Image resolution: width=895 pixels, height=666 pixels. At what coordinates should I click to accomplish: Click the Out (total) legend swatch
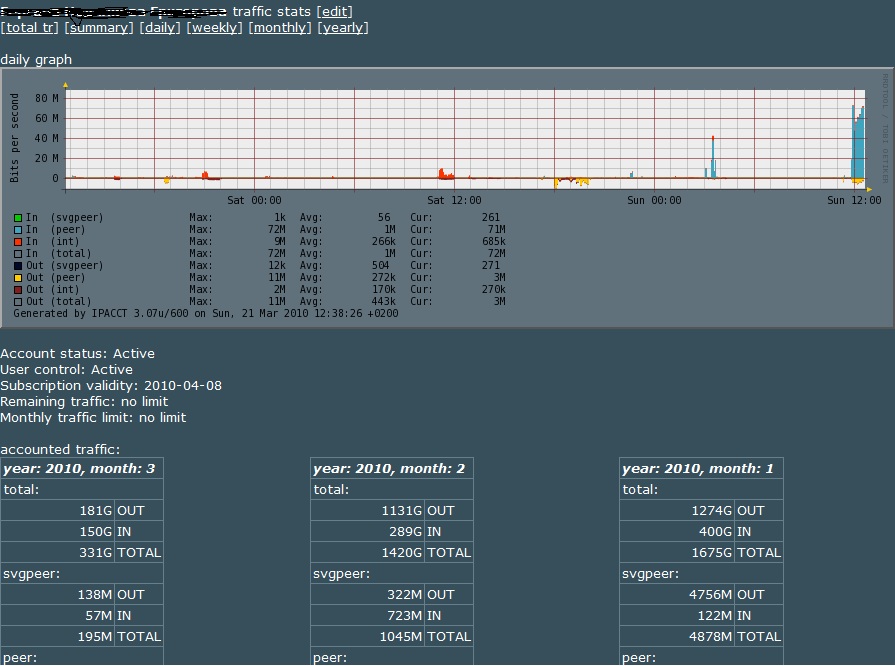(18, 301)
